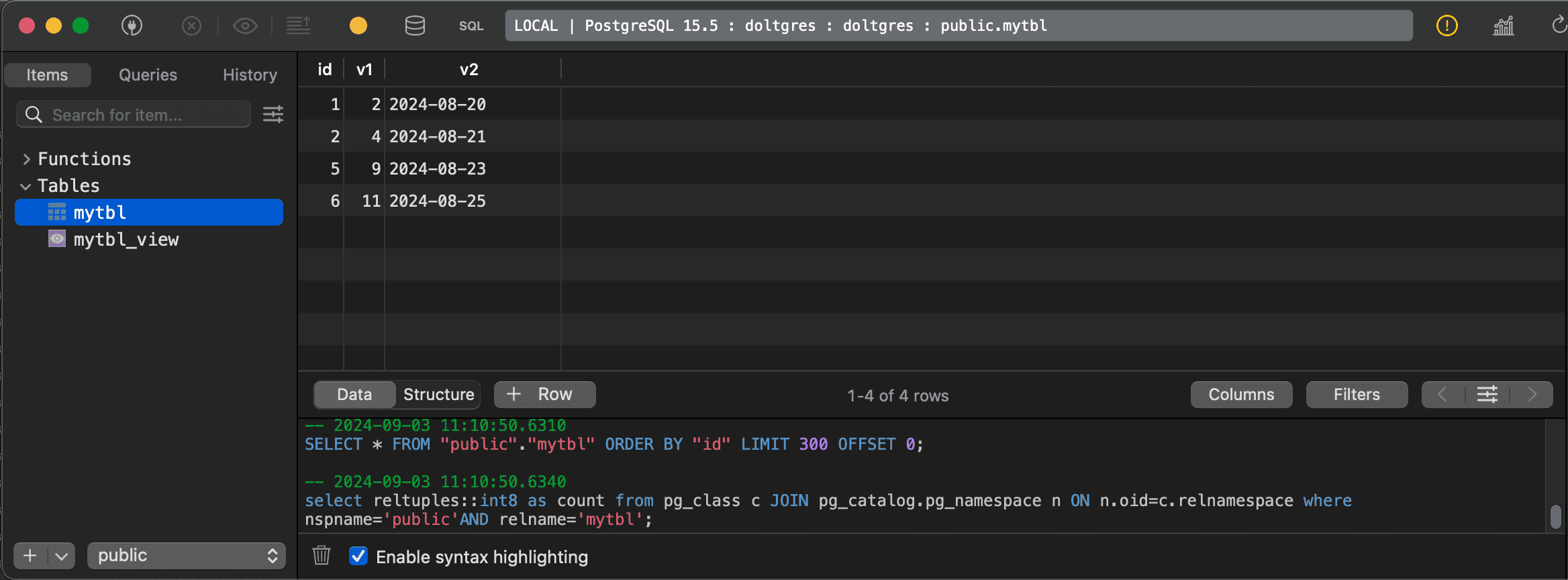Click the trash icon to clear console log
This screenshot has width=1568, height=580.
pyautogui.click(x=322, y=555)
